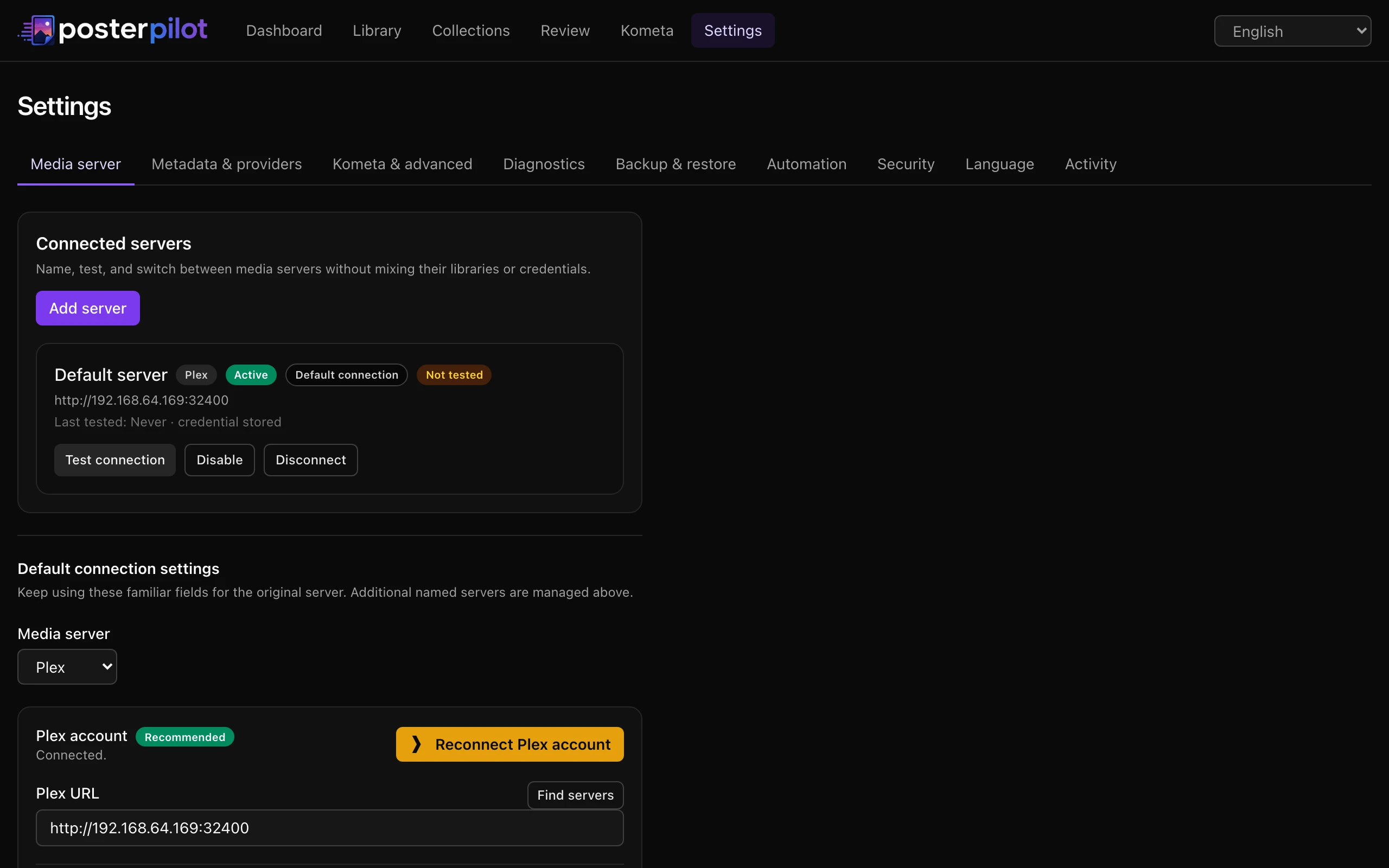Click the 'Name, test, and switch' description

(x=314, y=269)
